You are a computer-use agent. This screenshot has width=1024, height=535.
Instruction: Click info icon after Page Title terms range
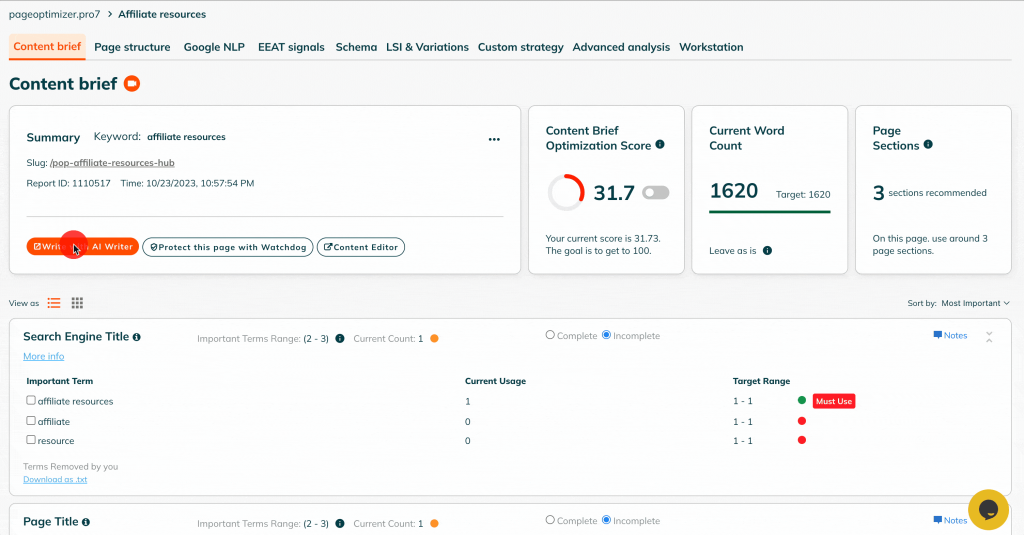coord(340,523)
